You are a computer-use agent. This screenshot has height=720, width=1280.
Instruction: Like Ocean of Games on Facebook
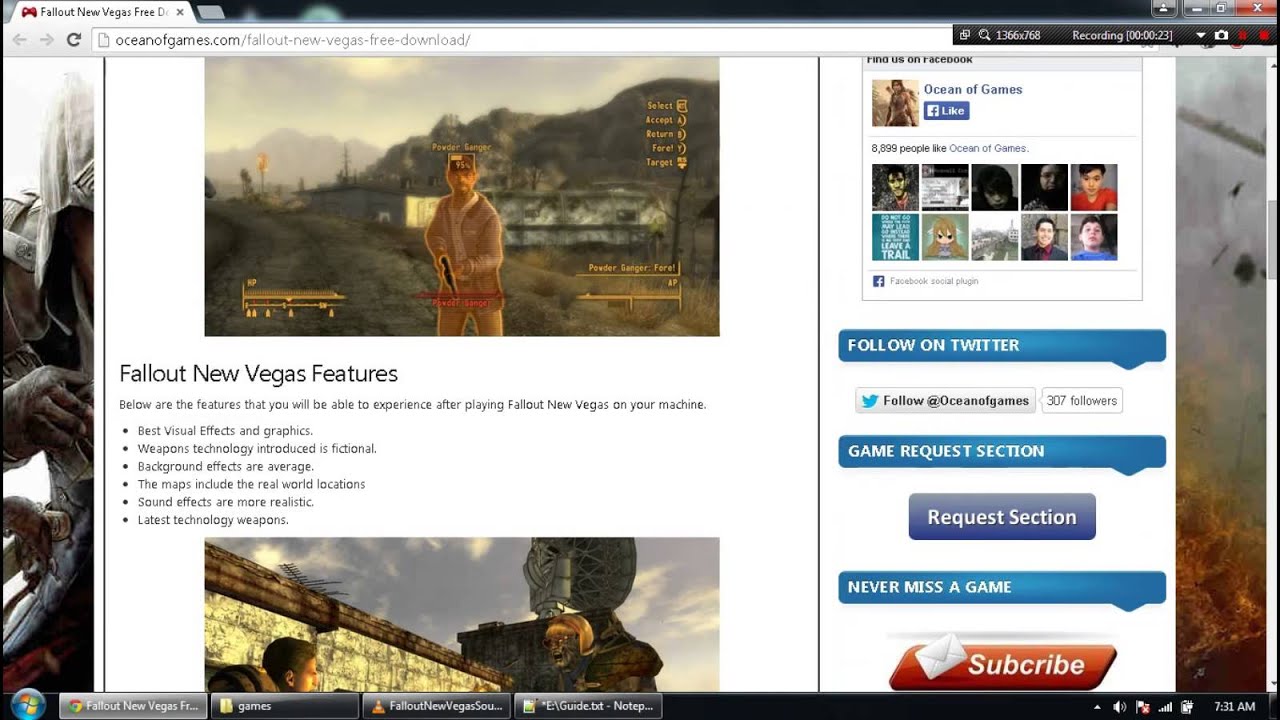click(946, 111)
